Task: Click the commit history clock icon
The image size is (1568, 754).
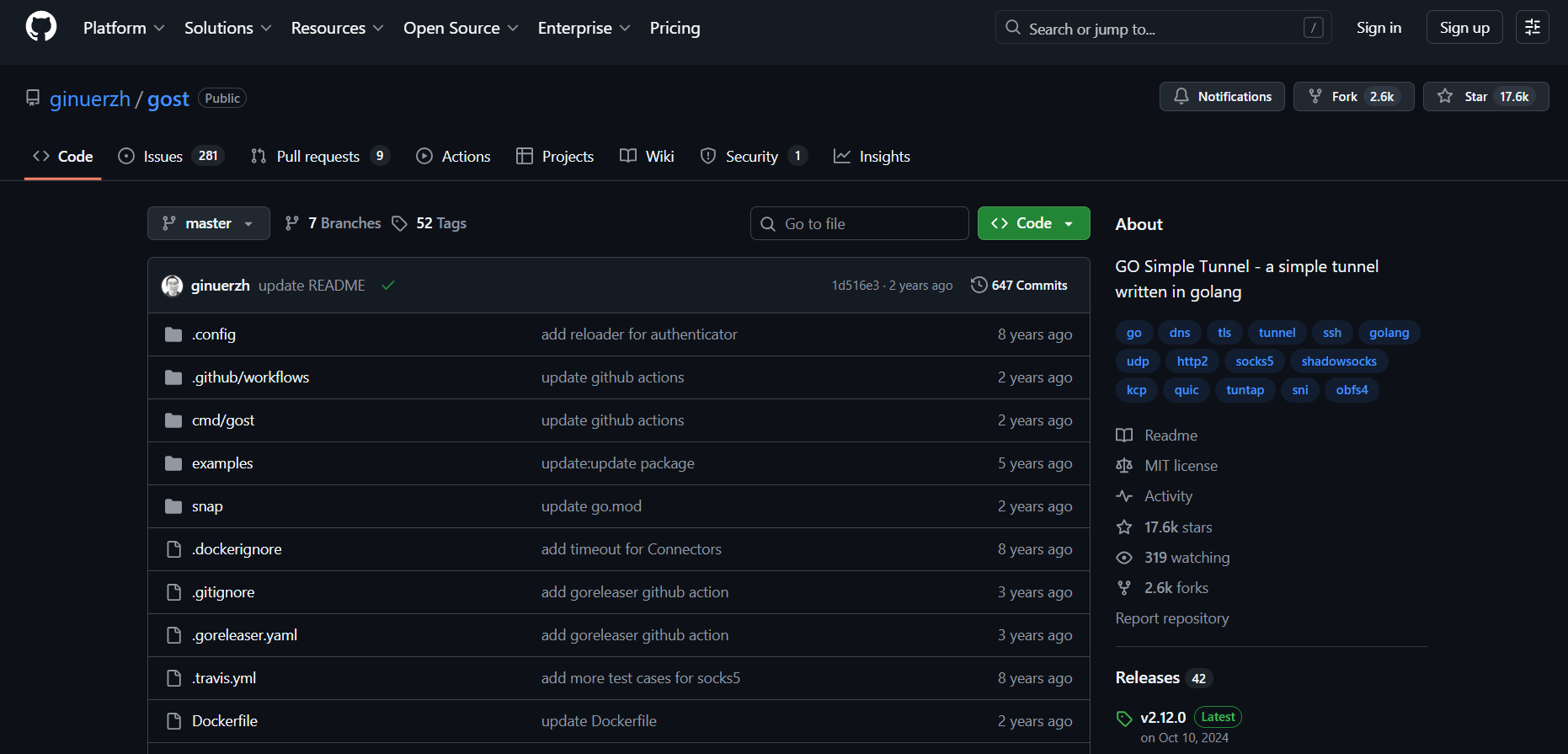Action: tap(979, 285)
